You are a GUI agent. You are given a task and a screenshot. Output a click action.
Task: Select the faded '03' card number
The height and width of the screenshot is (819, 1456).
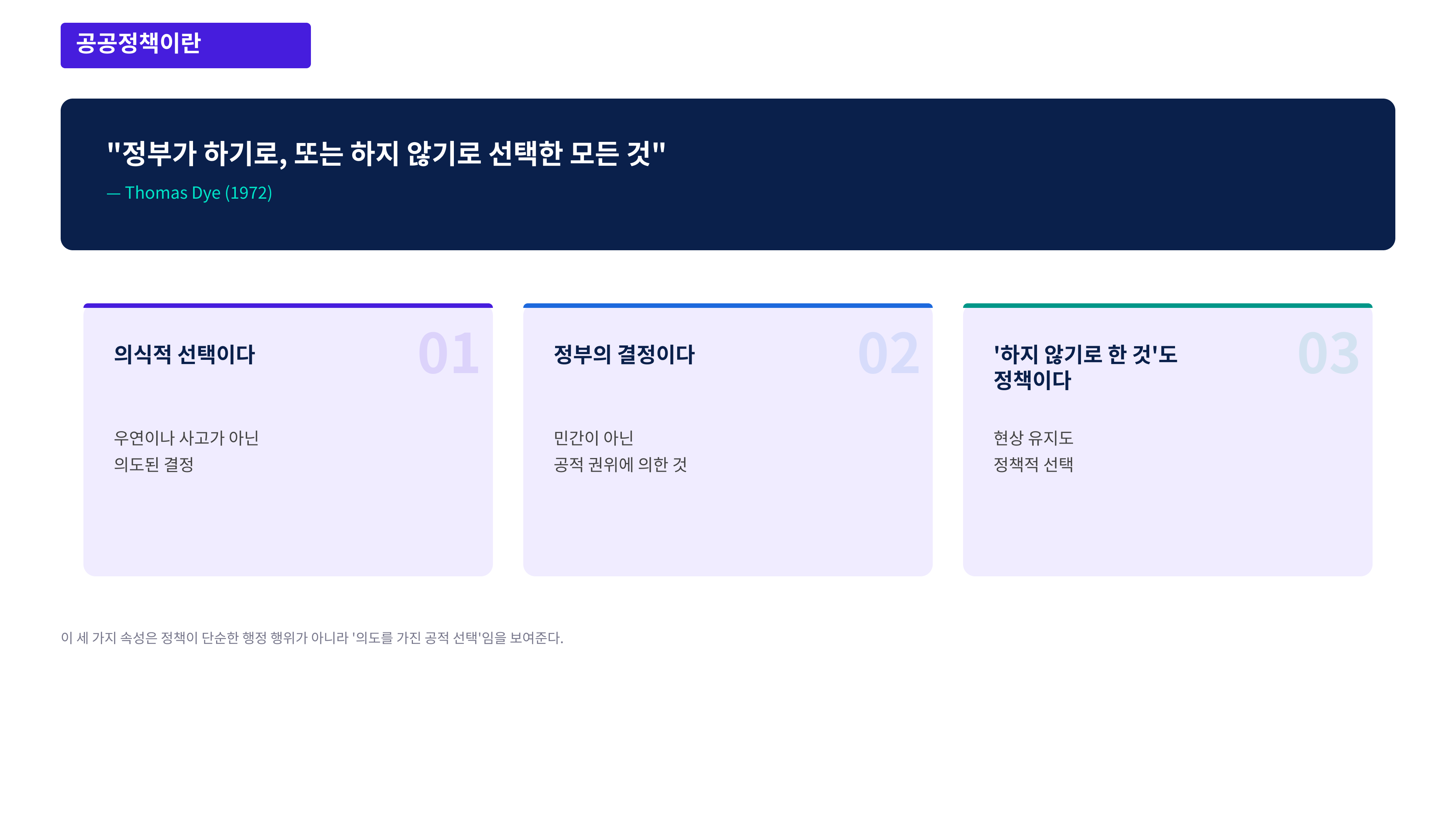tap(1328, 354)
